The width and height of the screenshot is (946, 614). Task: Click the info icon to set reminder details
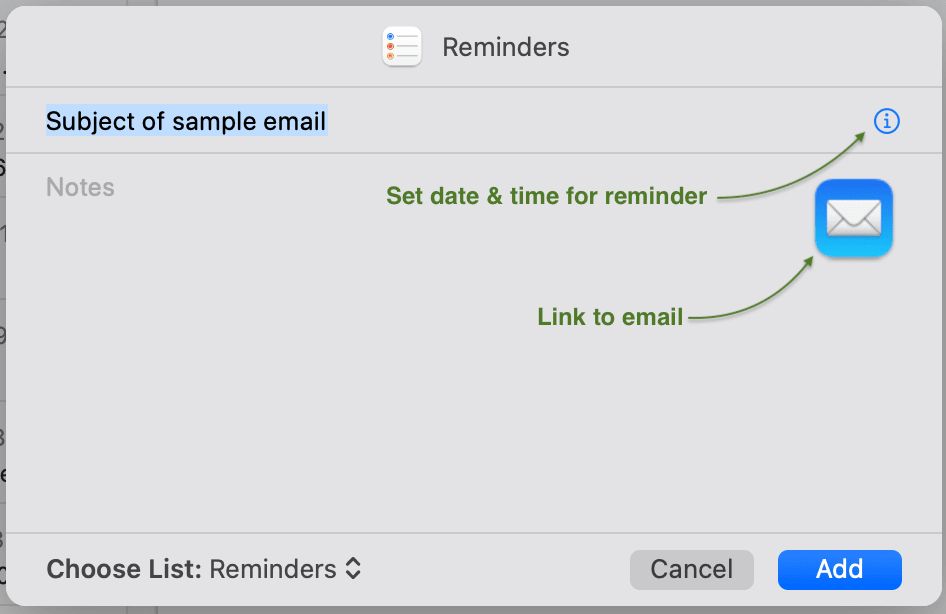[x=886, y=122]
